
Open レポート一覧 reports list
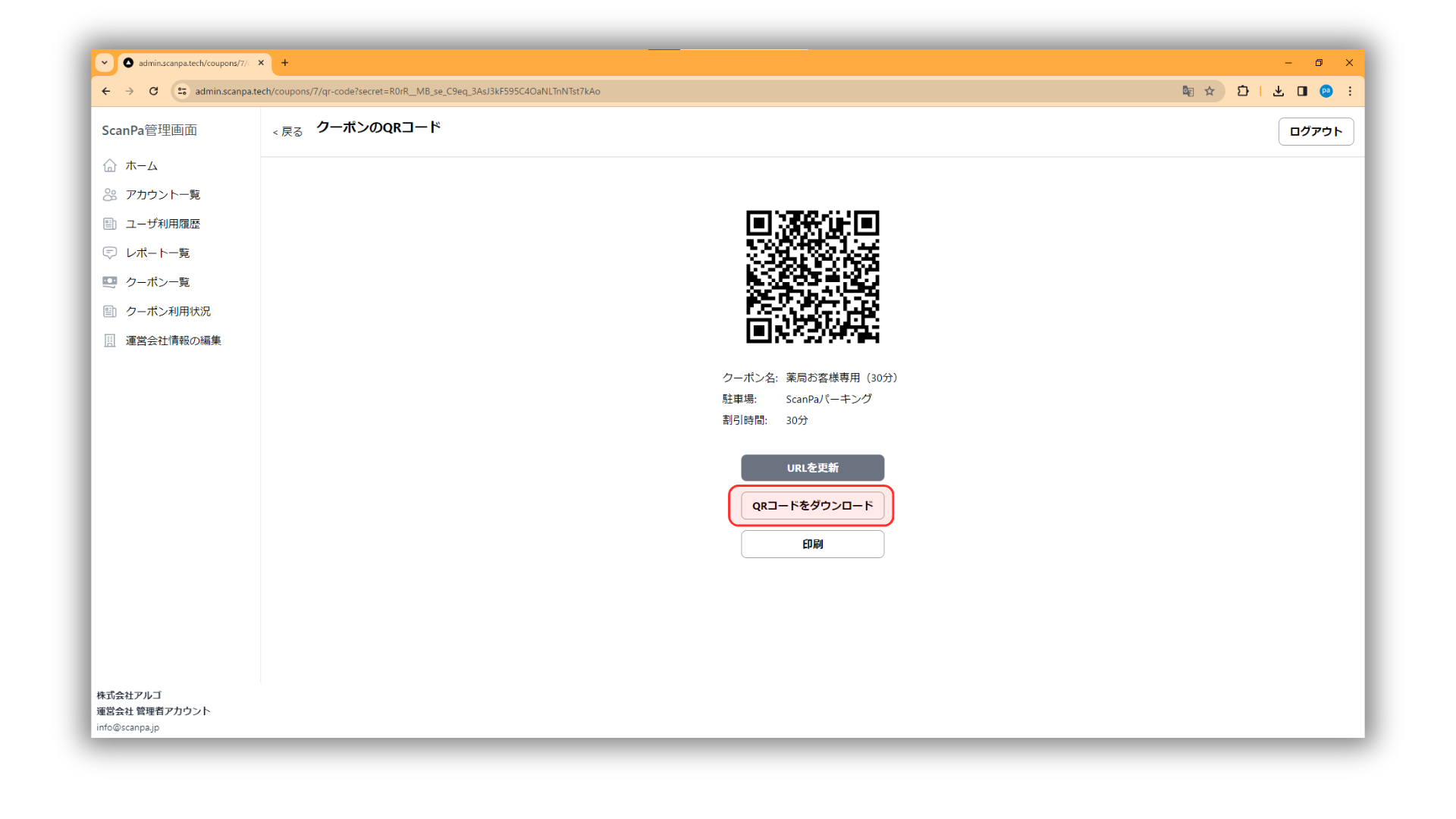coord(157,253)
